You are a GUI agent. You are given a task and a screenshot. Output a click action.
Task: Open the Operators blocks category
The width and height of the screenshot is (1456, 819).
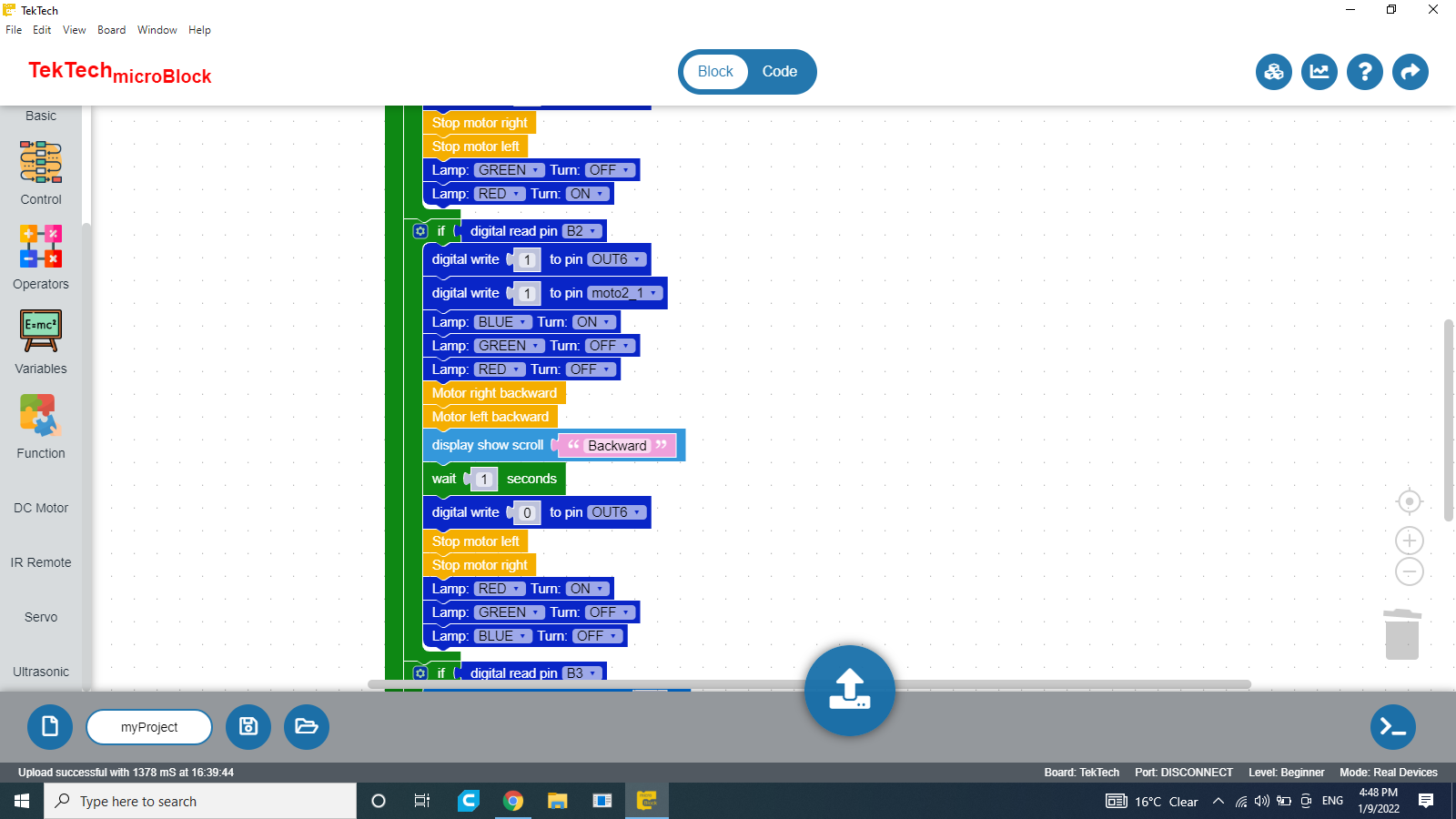point(41,258)
